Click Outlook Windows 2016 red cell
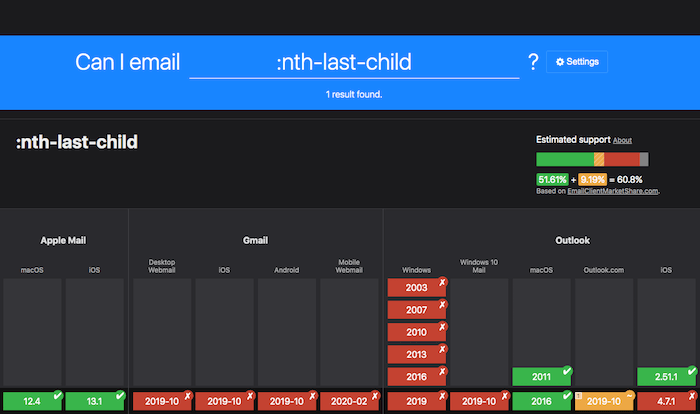 point(417,377)
